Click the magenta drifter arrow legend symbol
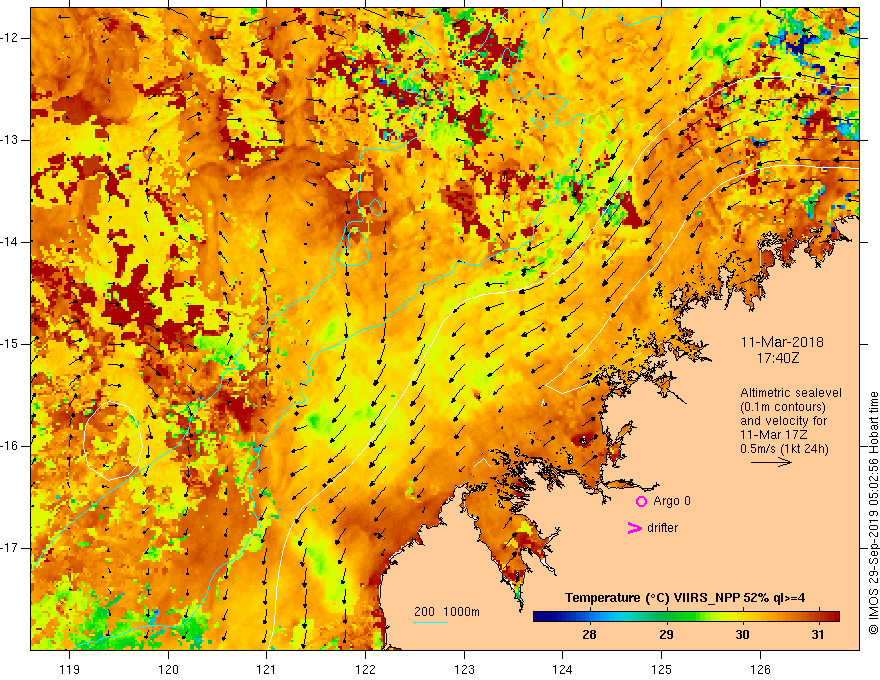 (635, 528)
